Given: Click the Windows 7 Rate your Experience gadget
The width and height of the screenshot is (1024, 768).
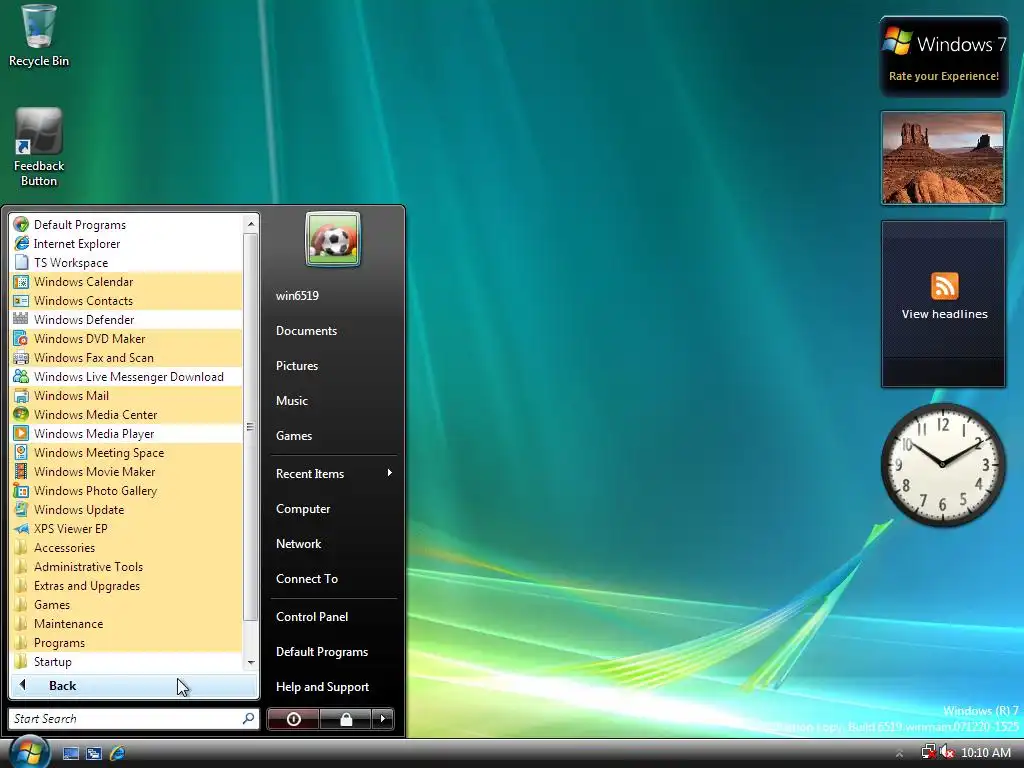Looking at the screenshot, I should (943, 57).
